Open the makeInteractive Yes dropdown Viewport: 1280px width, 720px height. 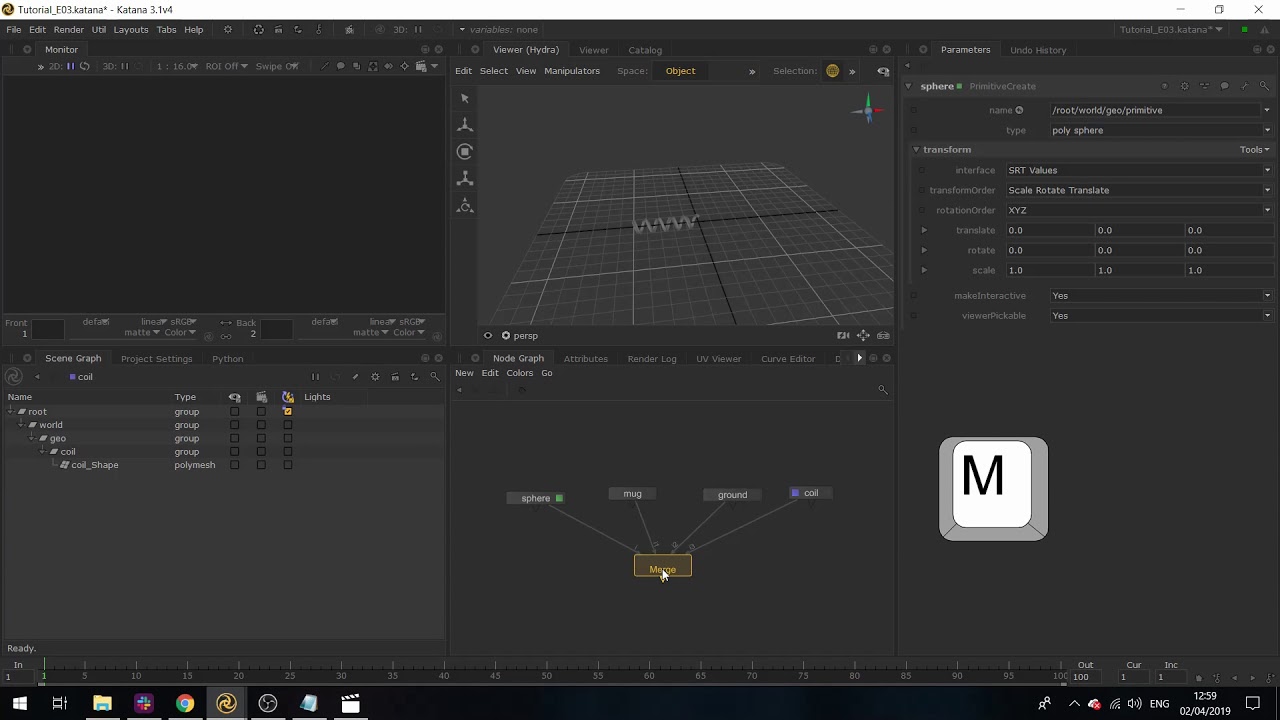(1160, 296)
